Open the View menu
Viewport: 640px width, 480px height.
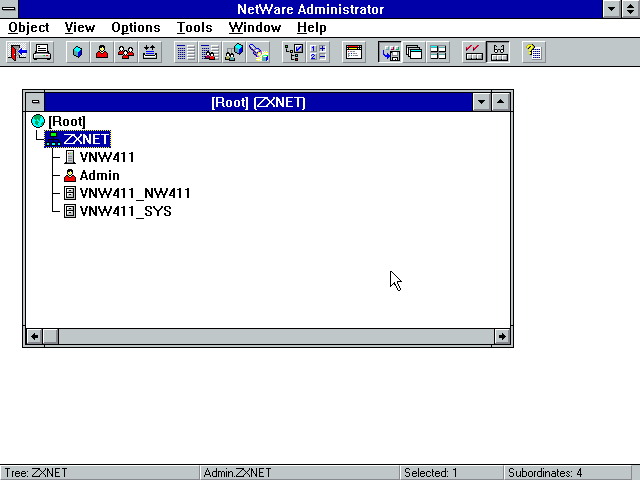click(x=80, y=28)
